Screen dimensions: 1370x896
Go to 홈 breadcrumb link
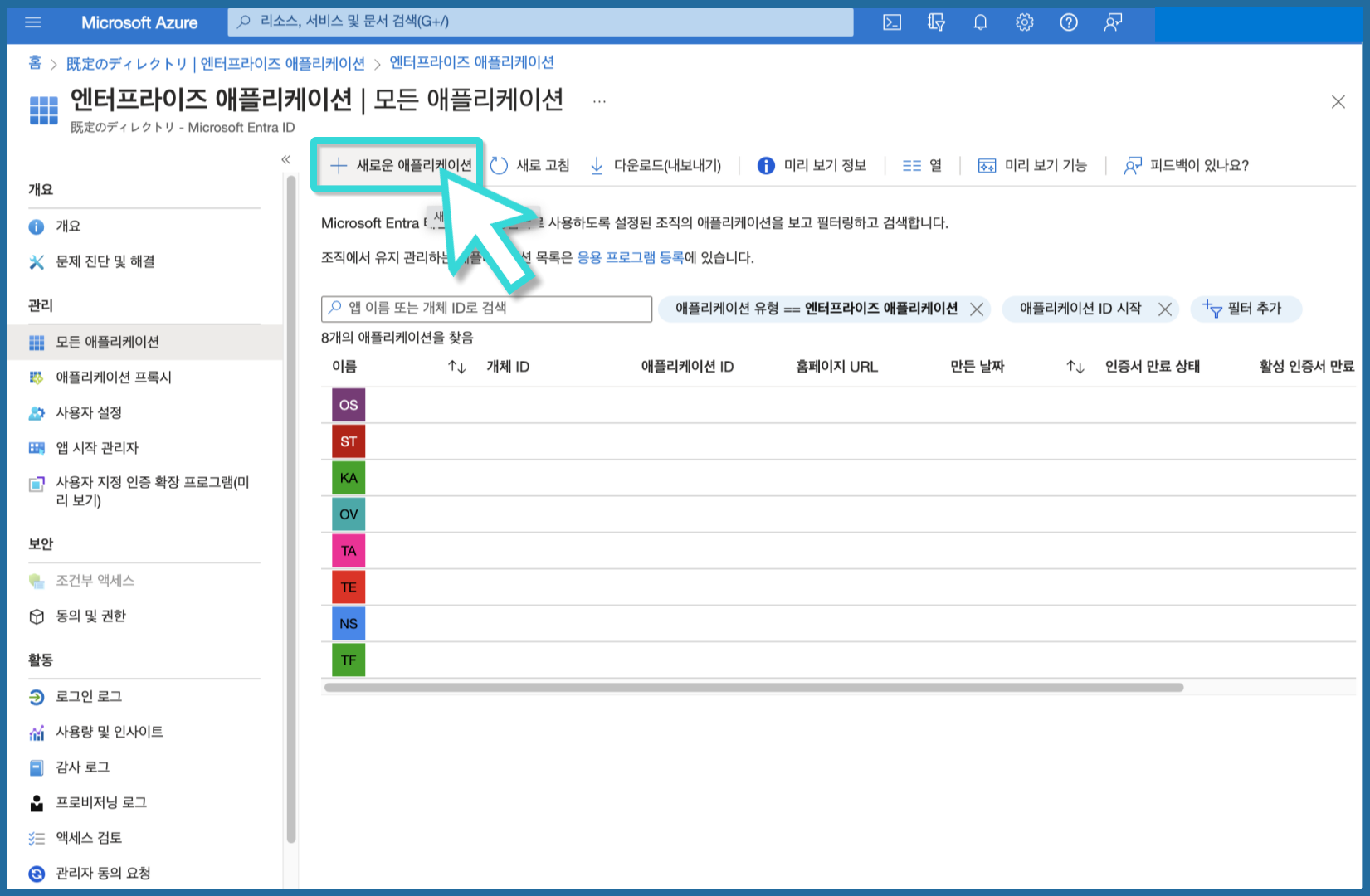click(x=35, y=63)
